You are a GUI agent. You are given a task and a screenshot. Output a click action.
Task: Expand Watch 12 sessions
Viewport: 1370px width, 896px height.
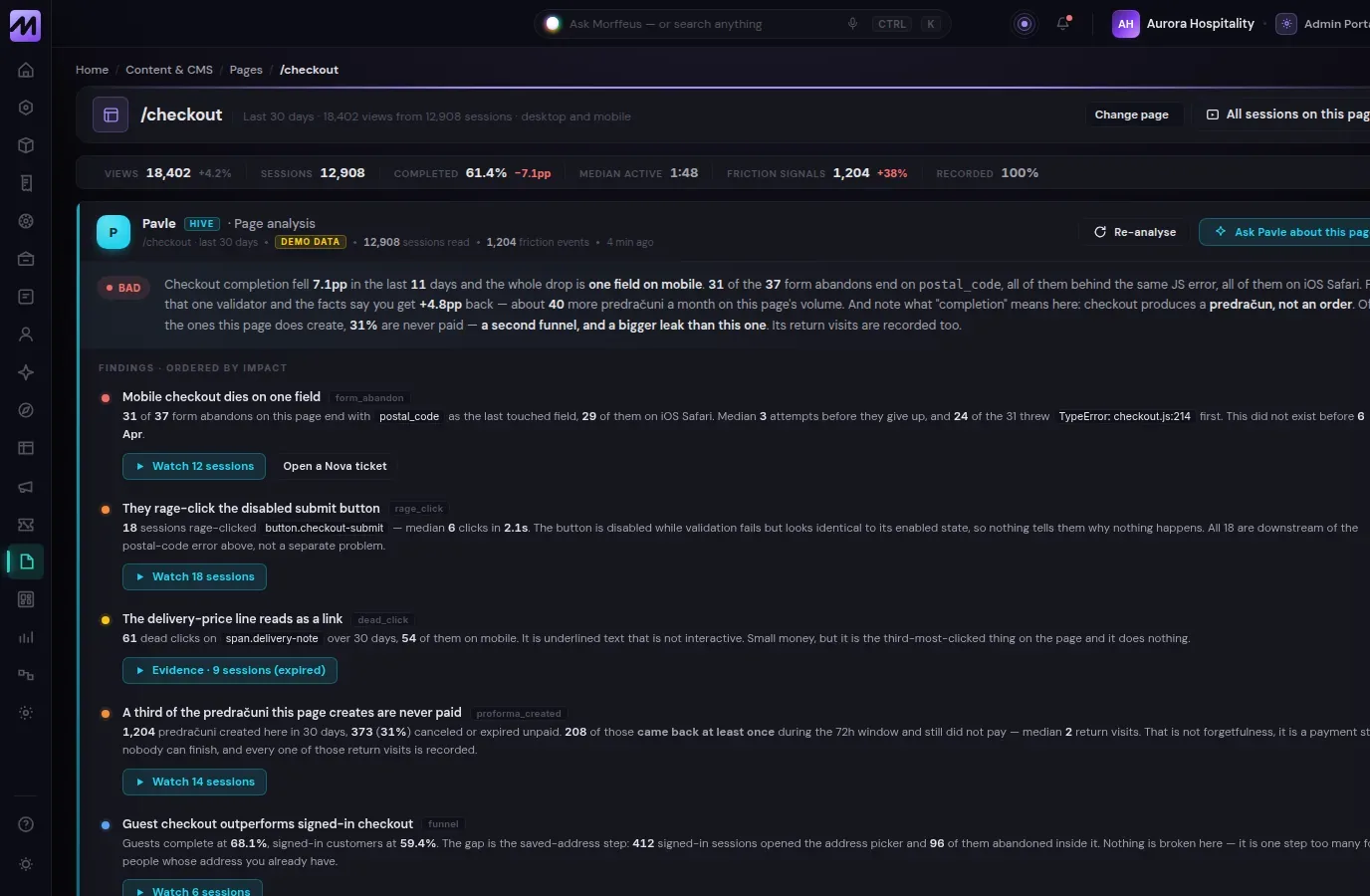point(194,466)
